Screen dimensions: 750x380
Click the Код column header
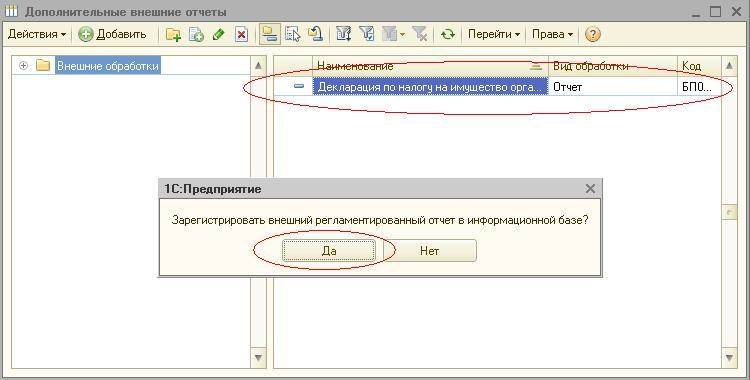click(x=699, y=66)
